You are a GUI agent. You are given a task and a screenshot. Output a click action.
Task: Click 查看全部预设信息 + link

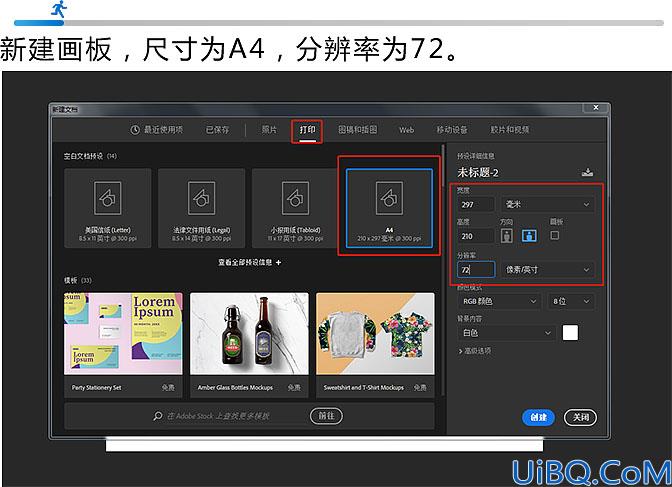pos(249,262)
